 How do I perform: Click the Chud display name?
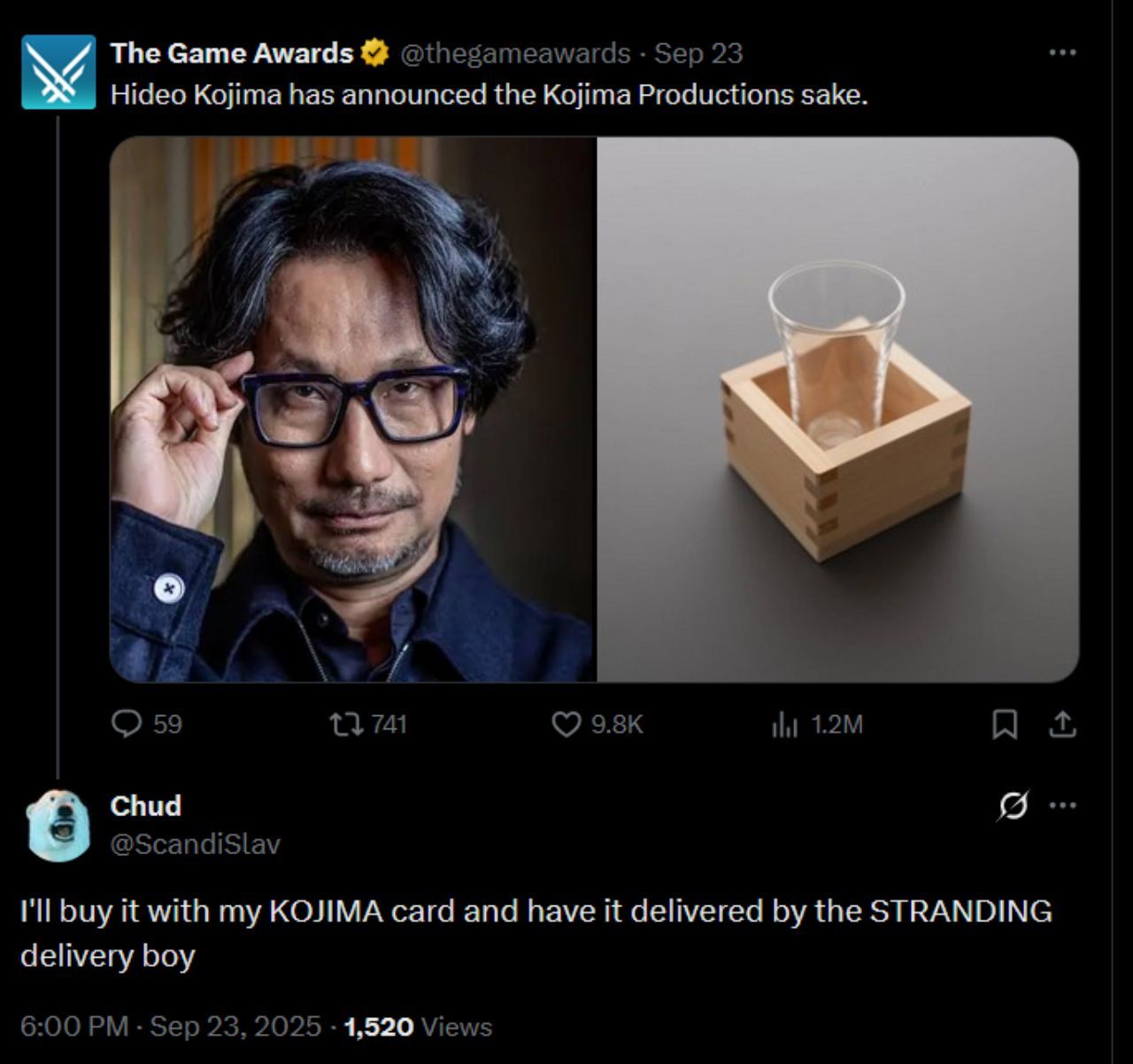click(146, 806)
